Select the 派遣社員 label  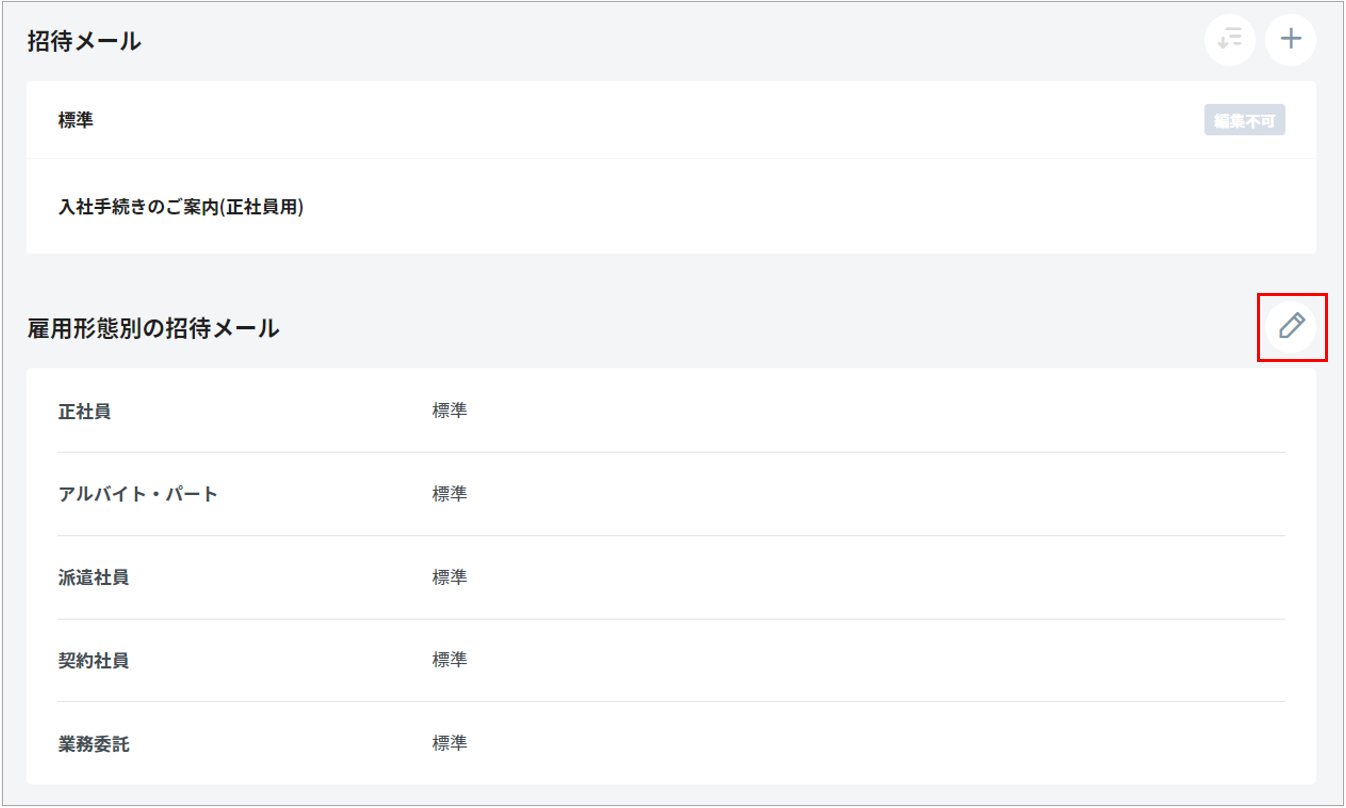click(x=93, y=577)
